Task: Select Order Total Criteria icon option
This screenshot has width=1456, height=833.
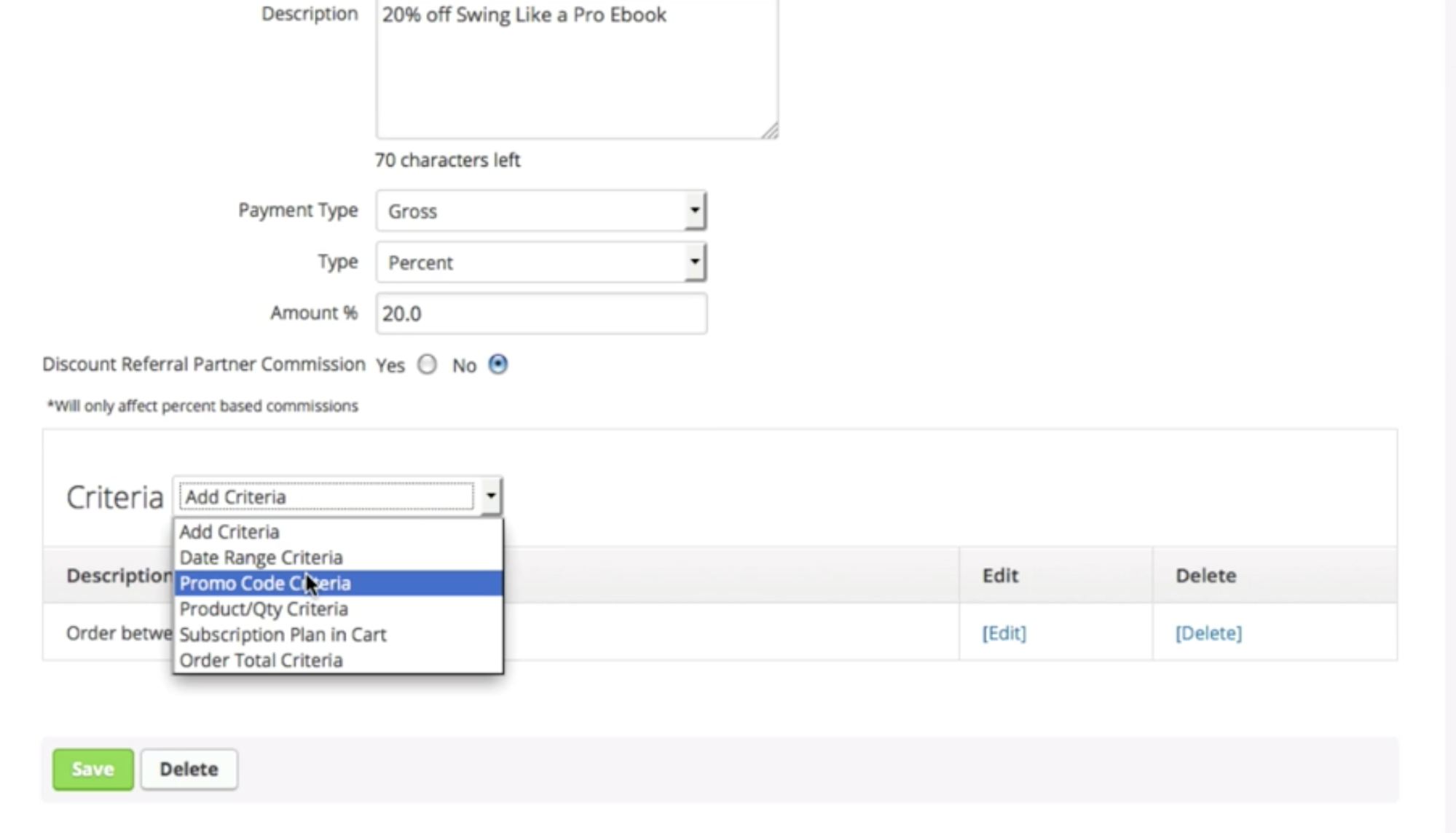Action: [260, 660]
